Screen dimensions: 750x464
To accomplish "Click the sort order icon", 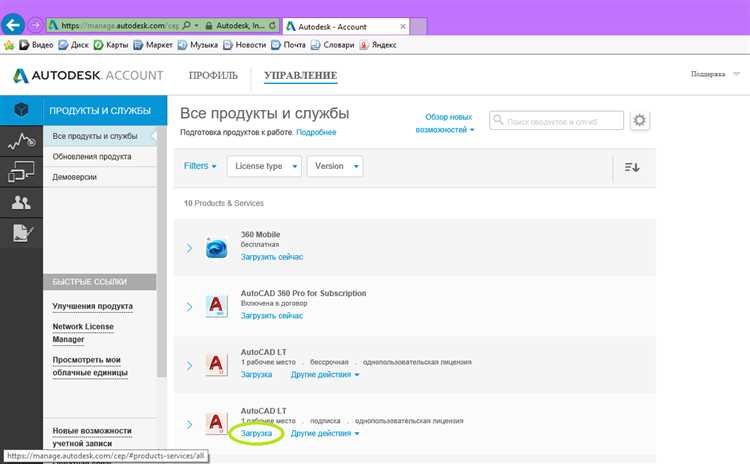I will point(632,167).
